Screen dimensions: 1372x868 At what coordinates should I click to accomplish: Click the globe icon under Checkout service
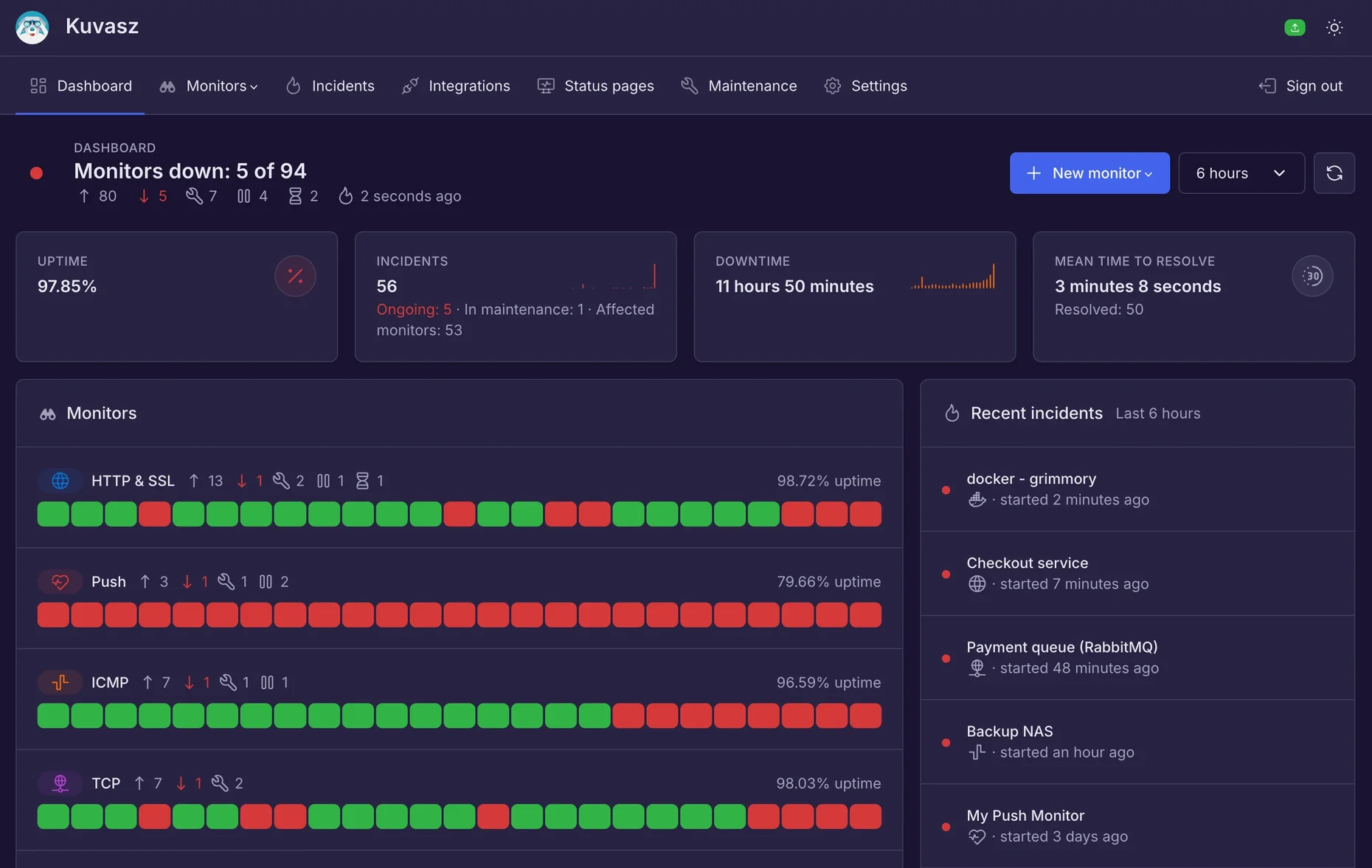pos(977,584)
